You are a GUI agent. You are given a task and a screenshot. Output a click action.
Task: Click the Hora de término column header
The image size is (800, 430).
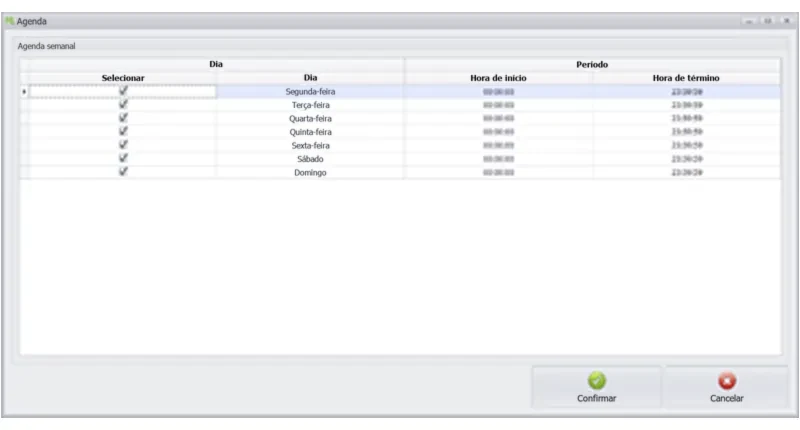(x=686, y=78)
